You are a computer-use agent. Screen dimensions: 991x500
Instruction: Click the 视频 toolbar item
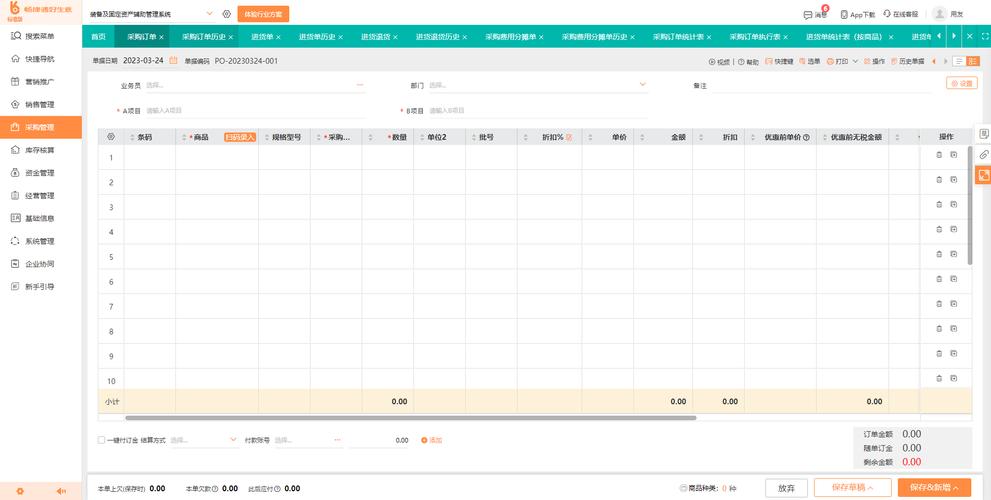coord(719,61)
